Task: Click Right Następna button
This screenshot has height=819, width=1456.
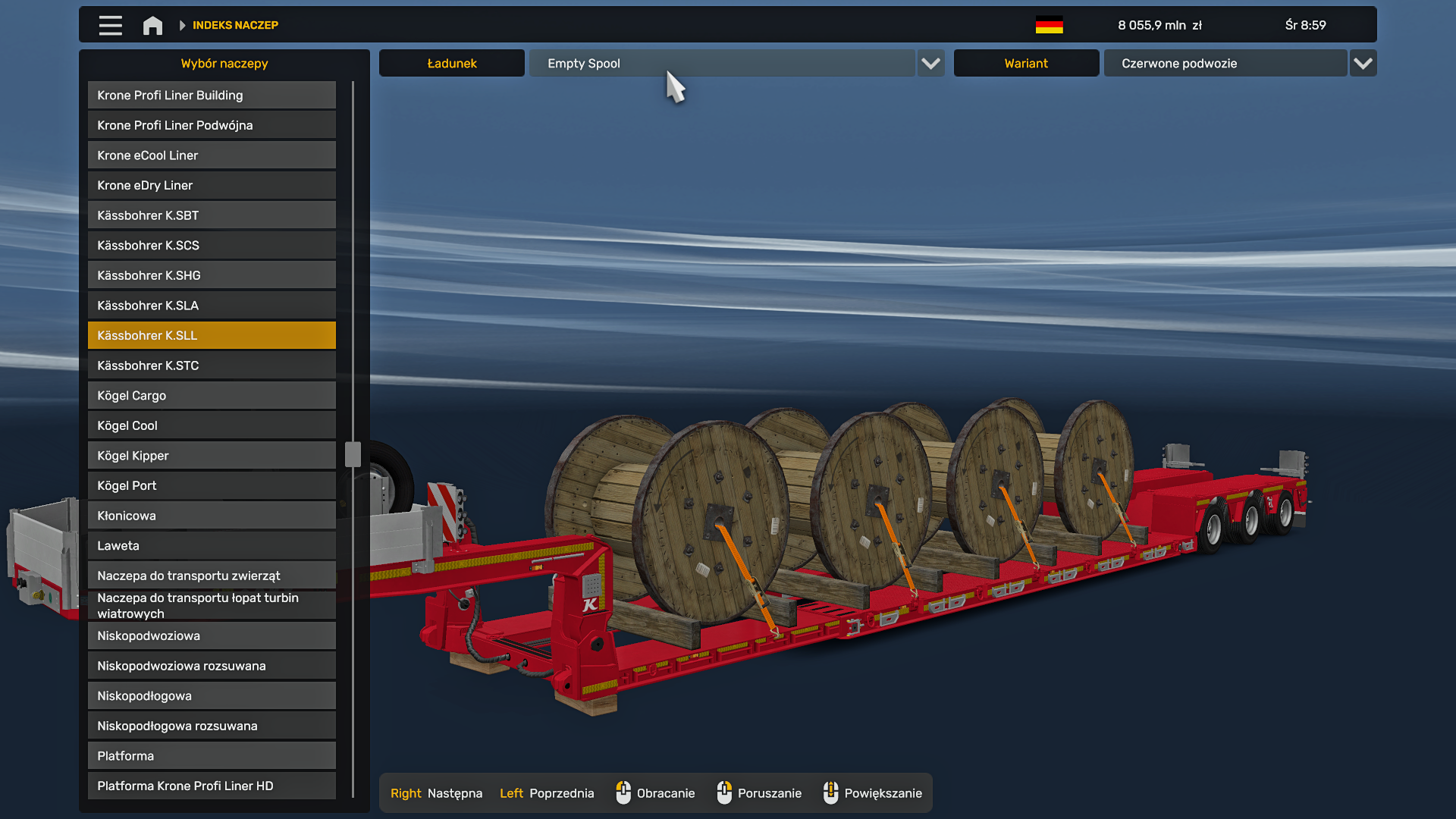Action: tap(436, 793)
